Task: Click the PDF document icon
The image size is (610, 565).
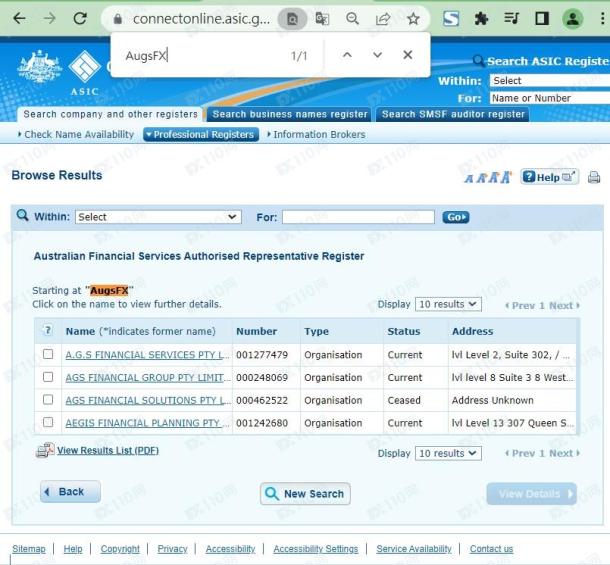Action: (x=45, y=450)
